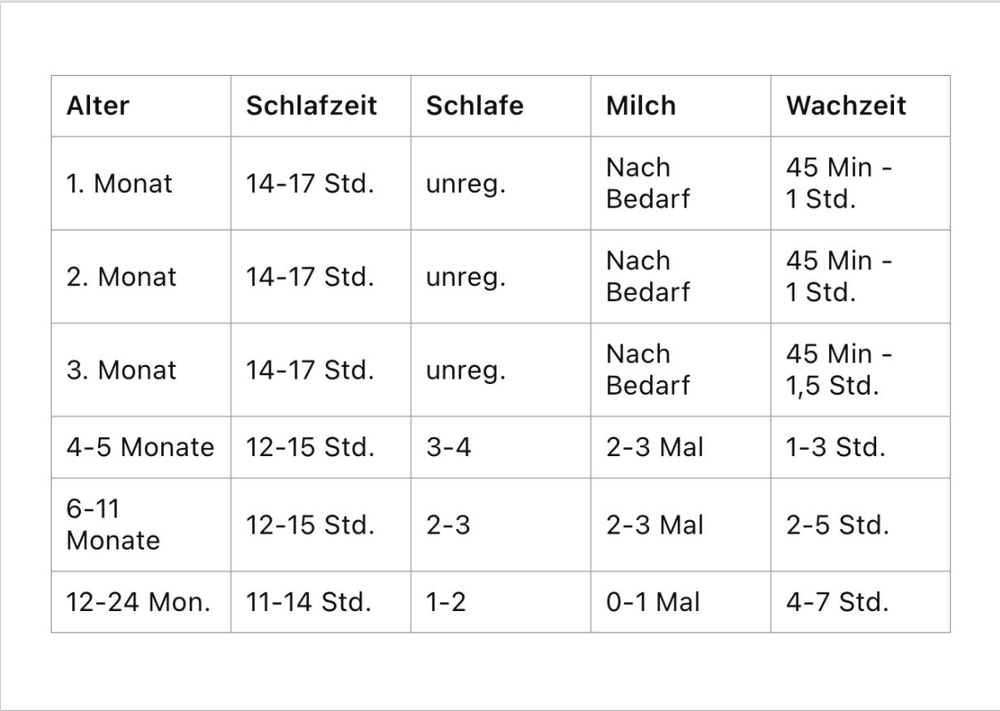Select the "3. Monat" age cell
Screen dimensions: 1000x711
coord(121,370)
